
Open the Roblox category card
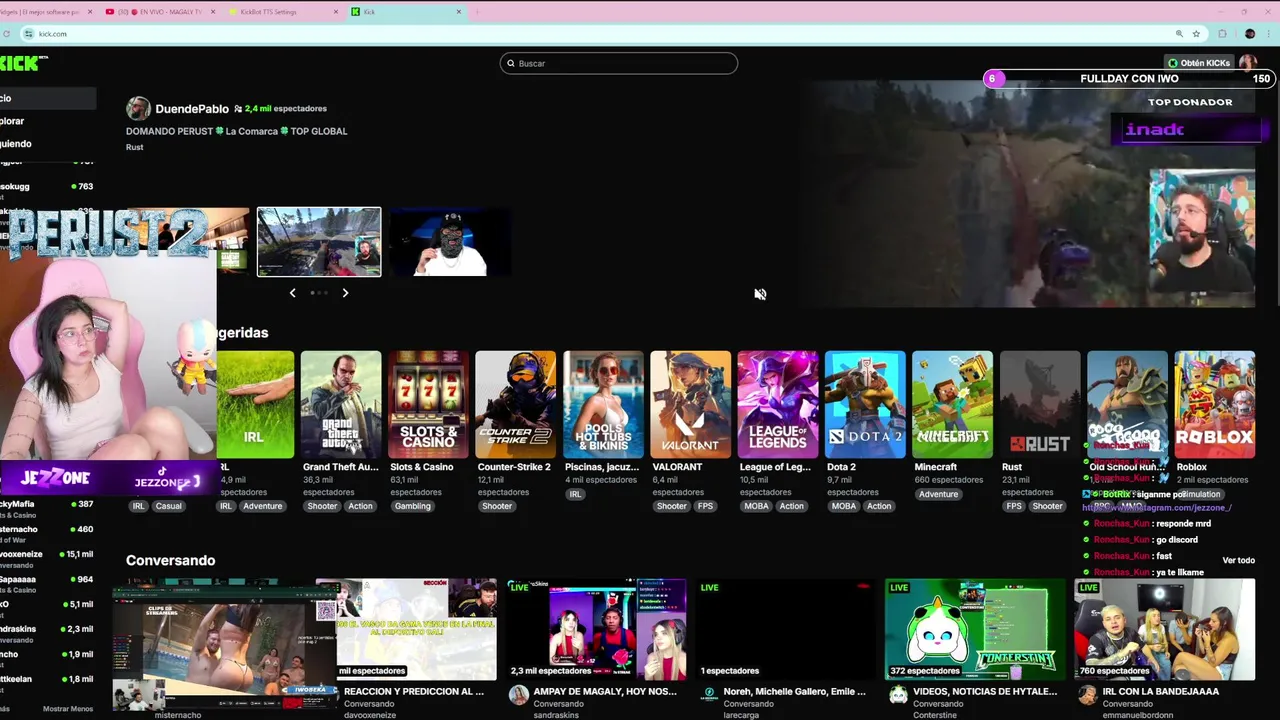pyautogui.click(x=1214, y=404)
